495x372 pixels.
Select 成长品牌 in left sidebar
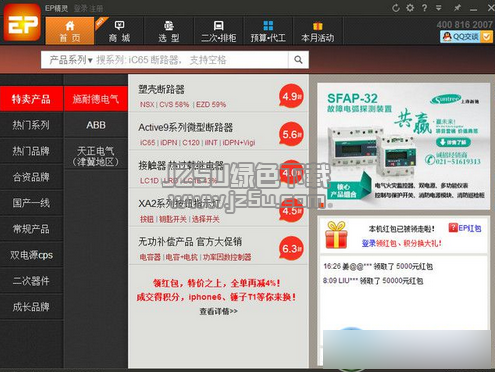[x=31, y=307]
